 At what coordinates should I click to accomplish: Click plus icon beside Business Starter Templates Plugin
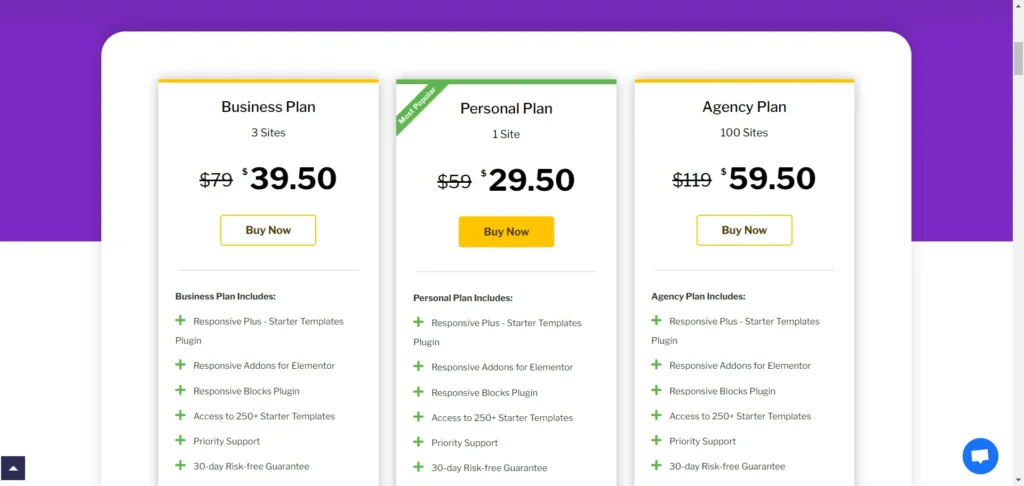(181, 320)
